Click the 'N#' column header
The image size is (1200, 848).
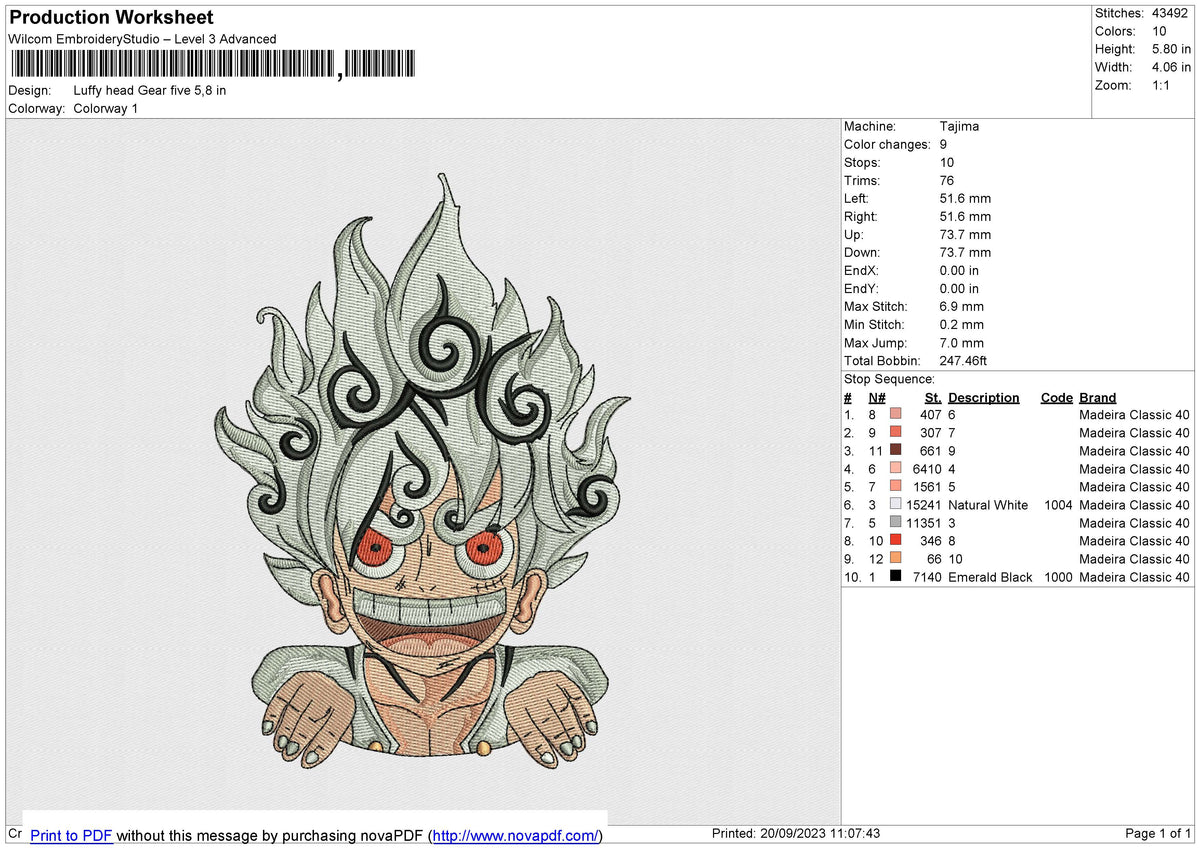[x=877, y=397]
